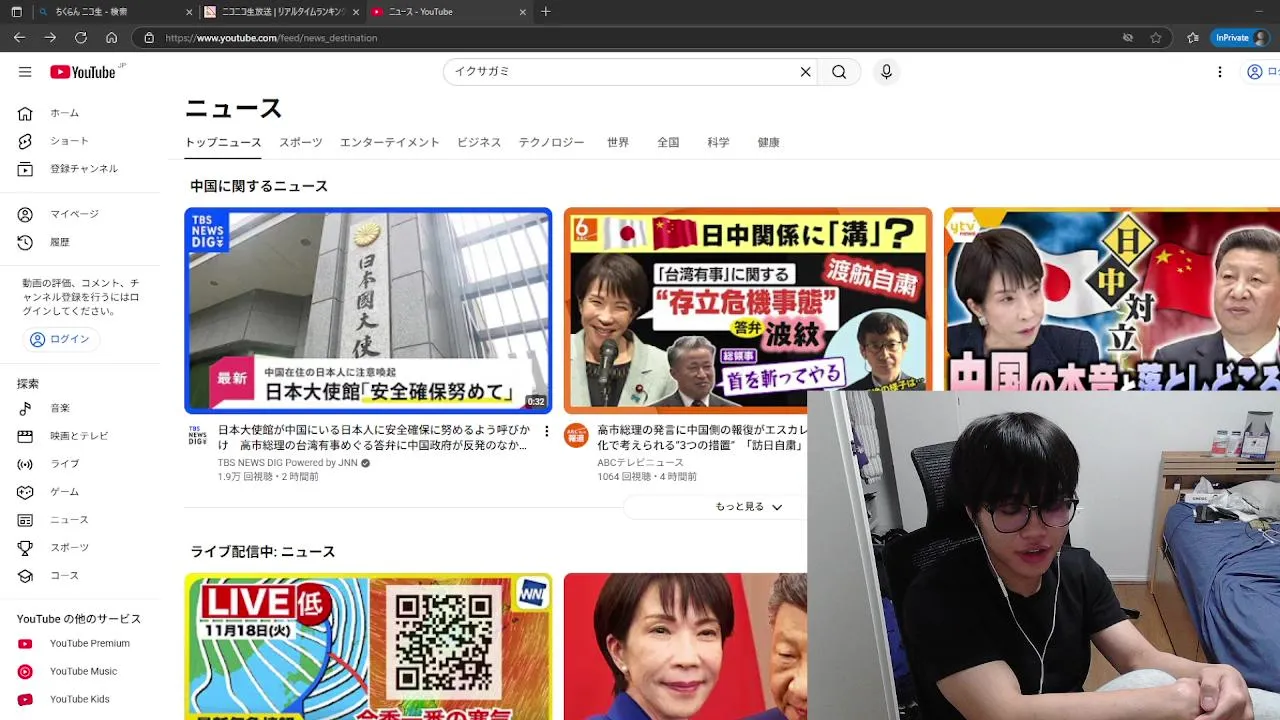The image size is (1280, 720).
Task: Go forward in the browser
Action: tap(50, 37)
